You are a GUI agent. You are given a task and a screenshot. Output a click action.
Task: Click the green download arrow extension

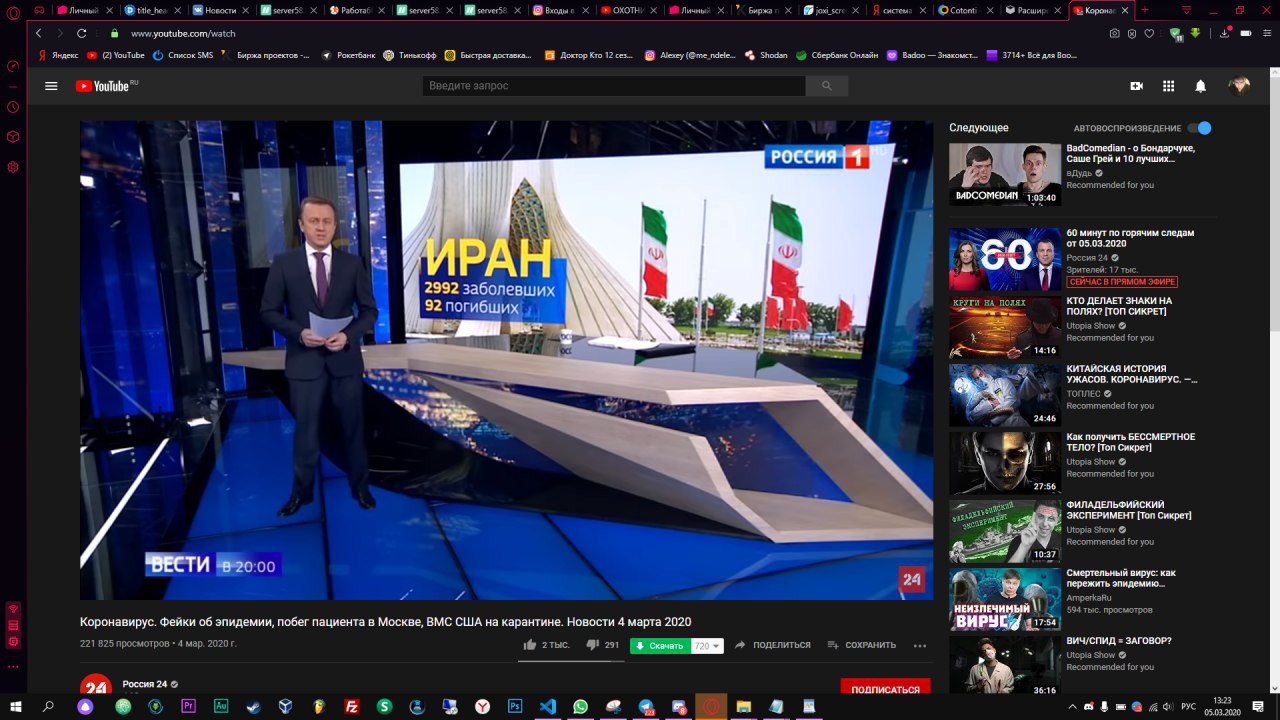[1196, 33]
